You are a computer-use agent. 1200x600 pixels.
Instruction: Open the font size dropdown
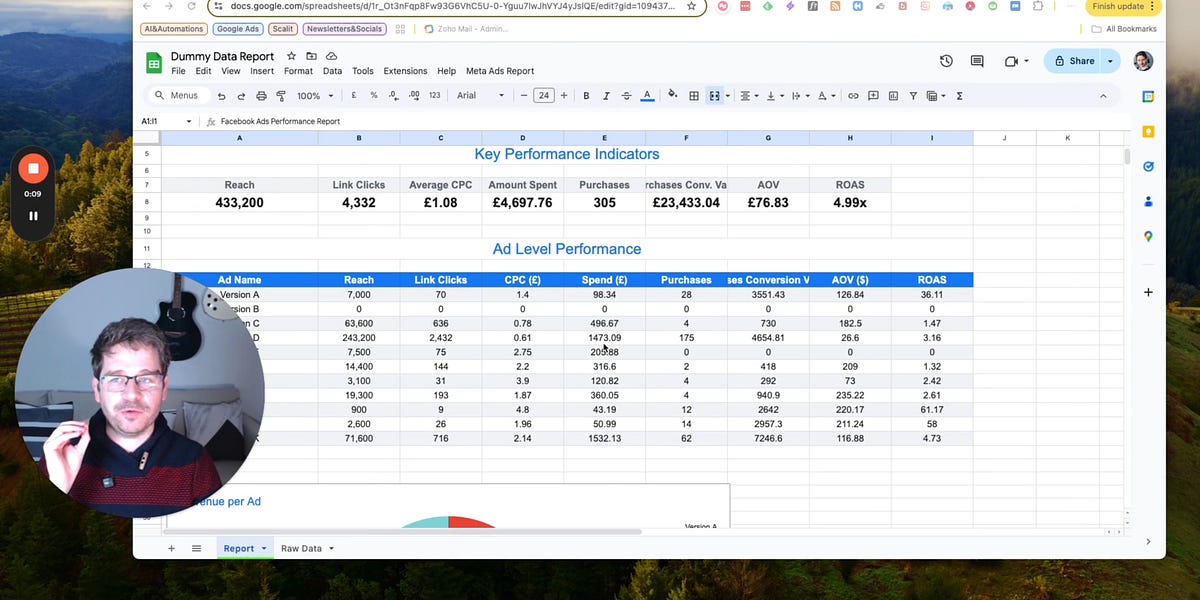[x=546, y=96]
